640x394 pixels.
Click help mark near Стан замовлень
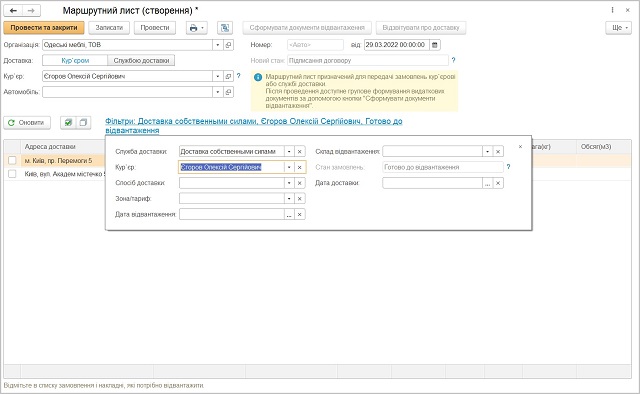[509, 167]
